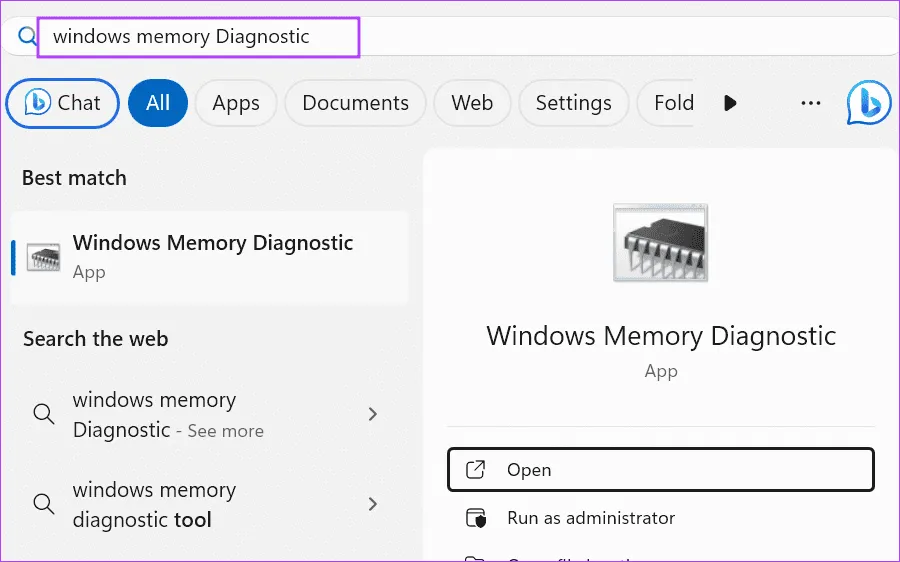Click Run as administrator option
Viewport: 900px width, 562px height.
[x=591, y=518]
